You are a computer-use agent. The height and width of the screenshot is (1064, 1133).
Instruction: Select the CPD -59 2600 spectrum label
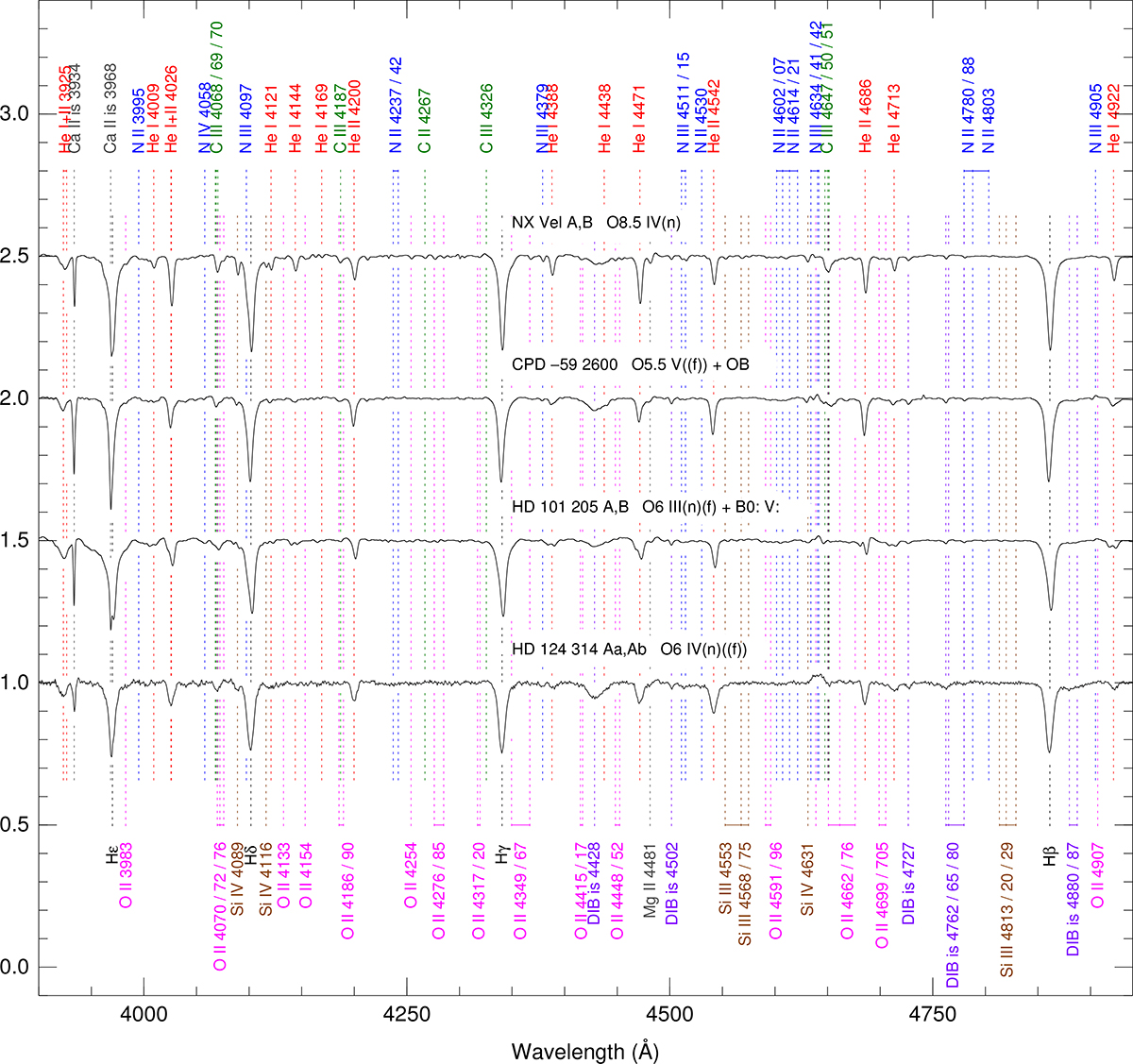[x=630, y=363]
